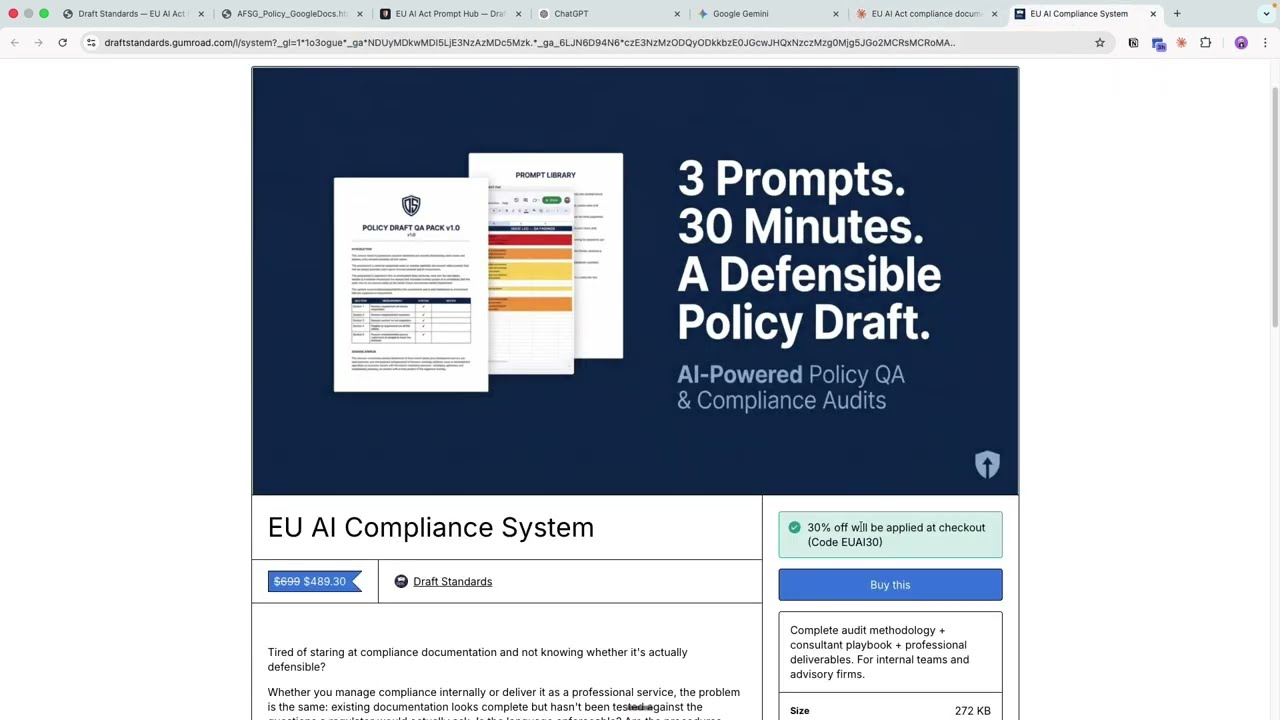Open the calendar extension showing 3h badge
1280x720 pixels.
click(1158, 43)
